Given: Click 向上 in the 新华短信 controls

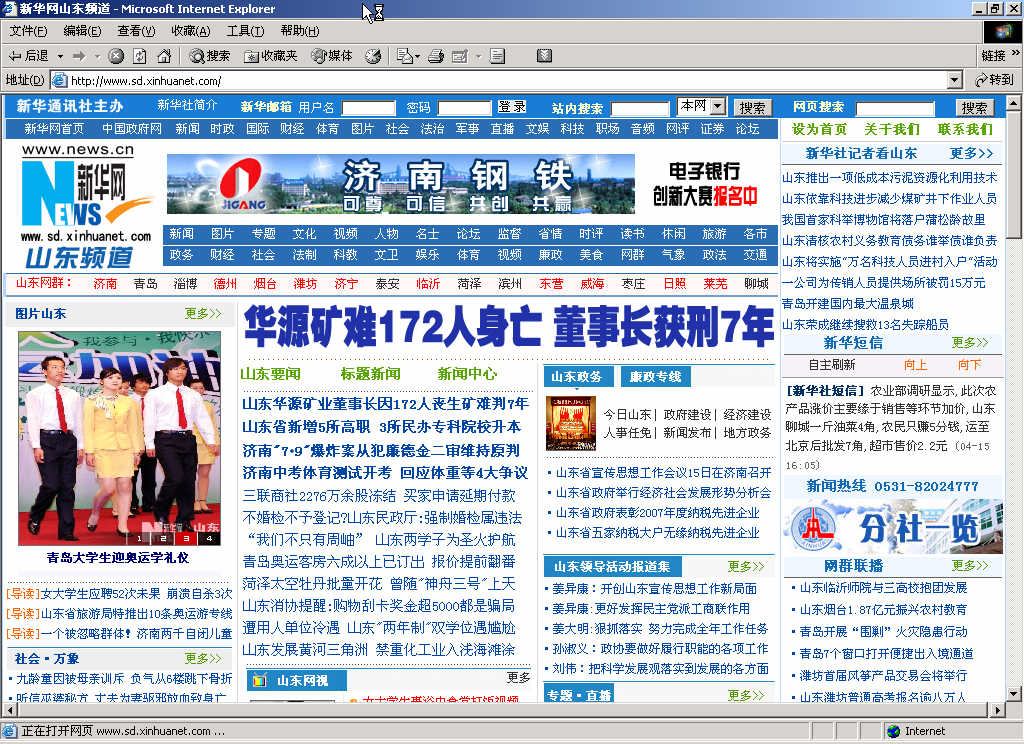Looking at the screenshot, I should 915,364.
